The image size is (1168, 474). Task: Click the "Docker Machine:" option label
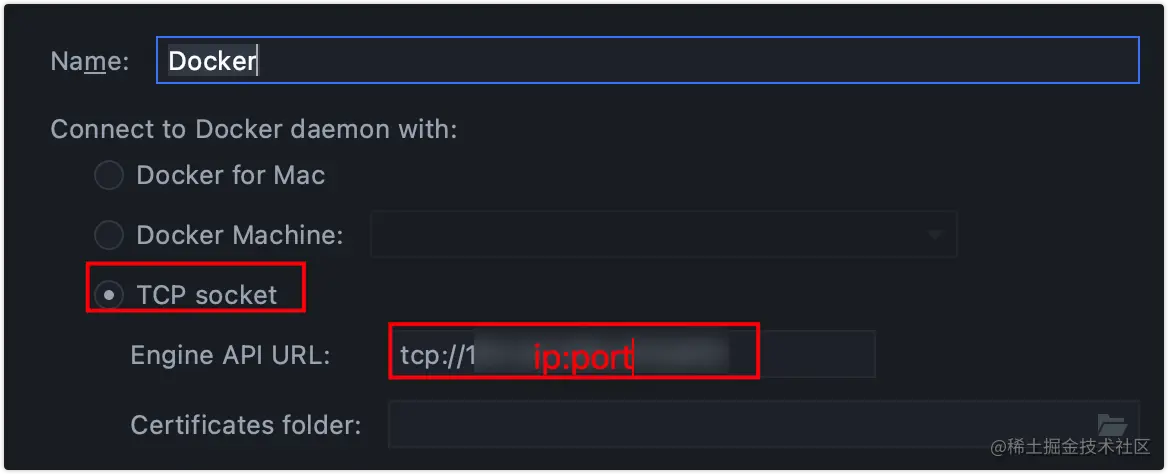[x=240, y=236]
